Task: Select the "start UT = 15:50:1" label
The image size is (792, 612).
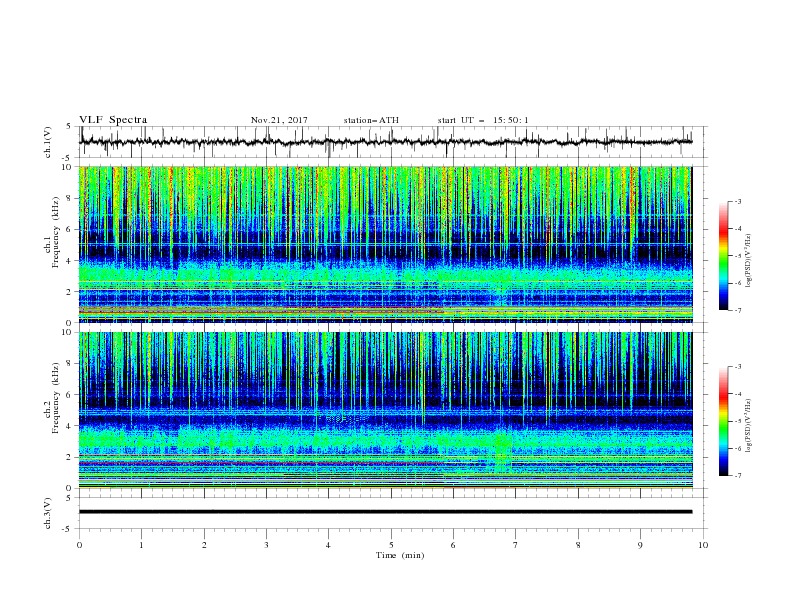Action: [483, 120]
